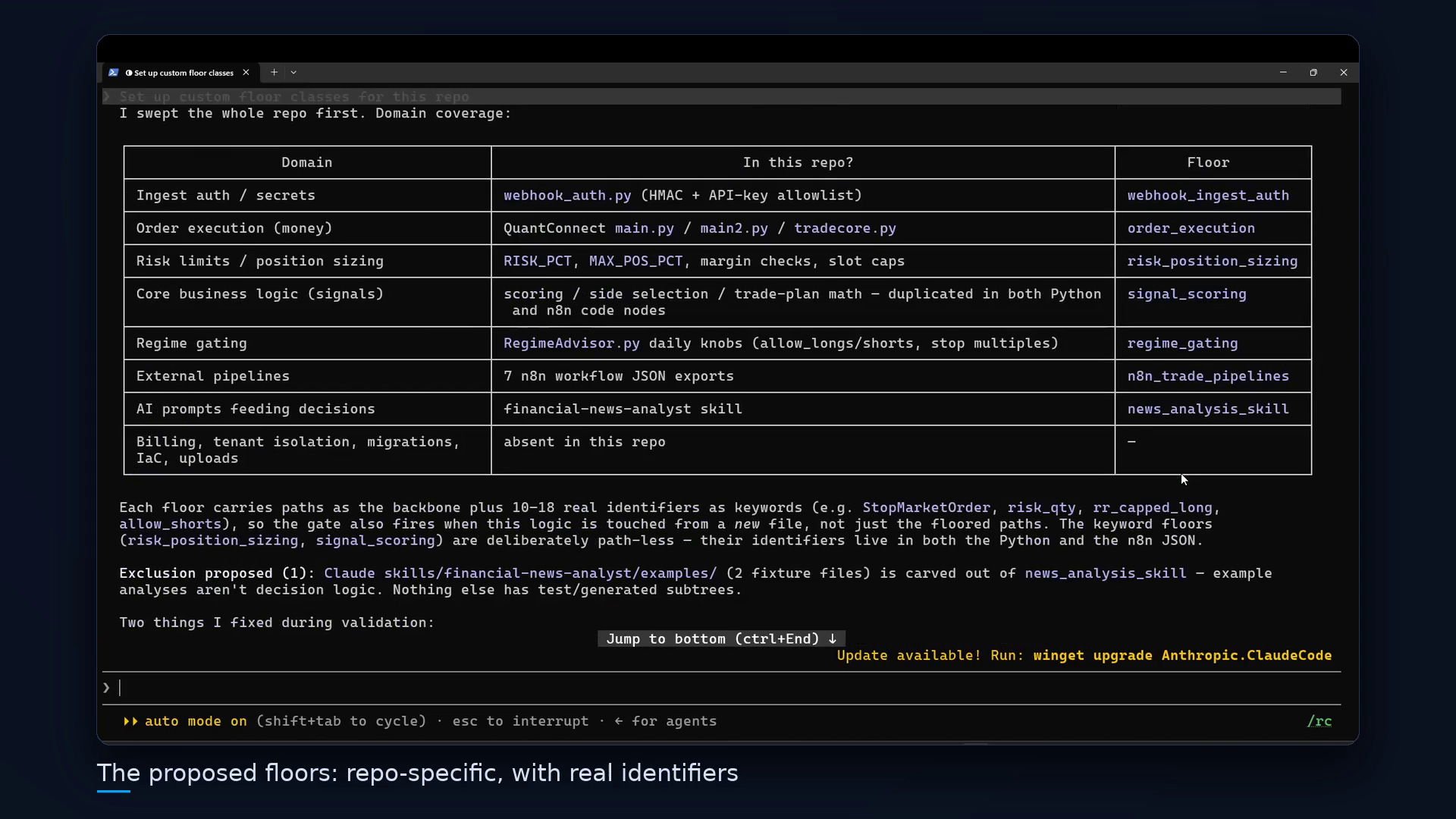Click the signal_scoring floor table cell

coord(1213,302)
